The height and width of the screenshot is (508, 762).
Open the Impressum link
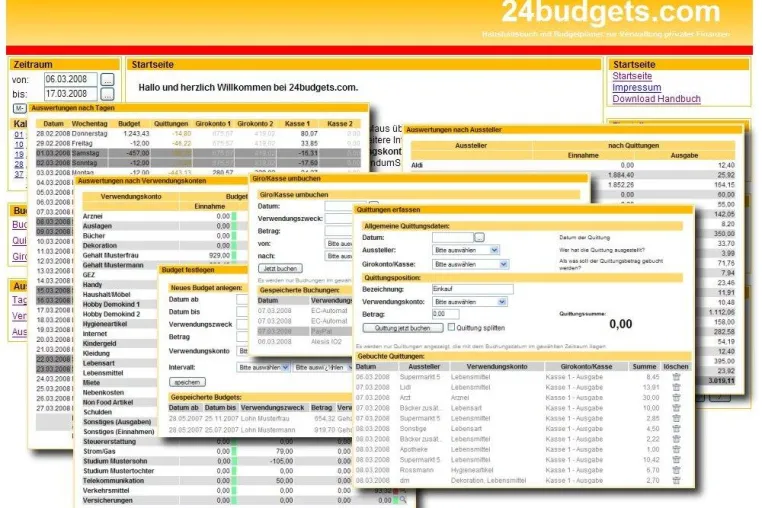(x=637, y=88)
